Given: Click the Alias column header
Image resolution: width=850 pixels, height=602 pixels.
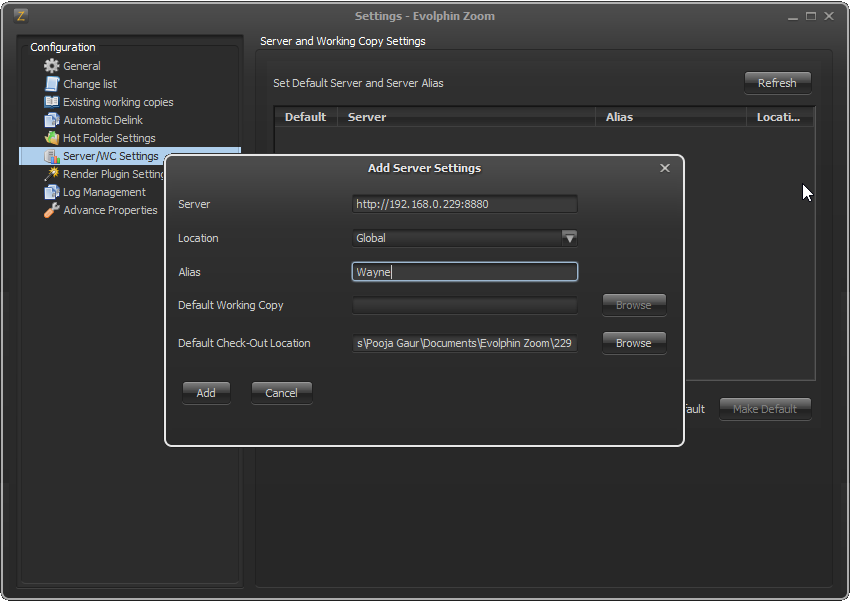Looking at the screenshot, I should (671, 117).
